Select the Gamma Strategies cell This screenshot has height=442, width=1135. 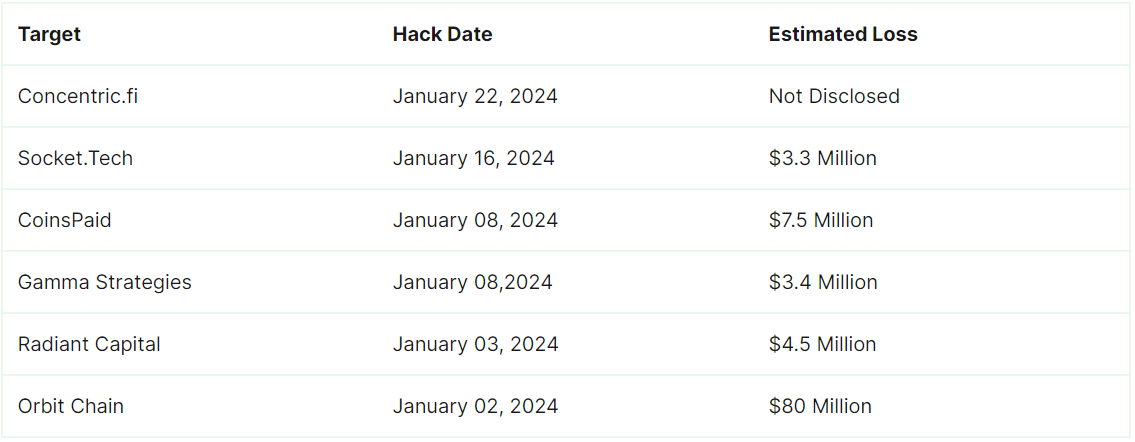pos(105,282)
